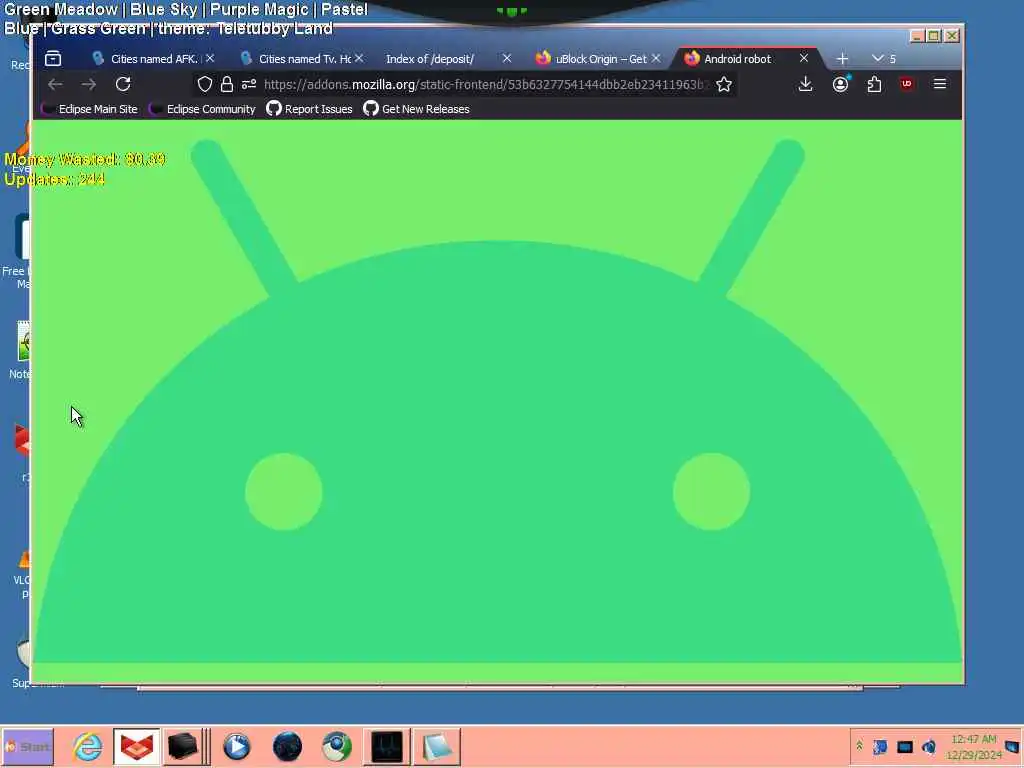Open the Start menu
The height and width of the screenshot is (768, 1024).
[x=27, y=746]
